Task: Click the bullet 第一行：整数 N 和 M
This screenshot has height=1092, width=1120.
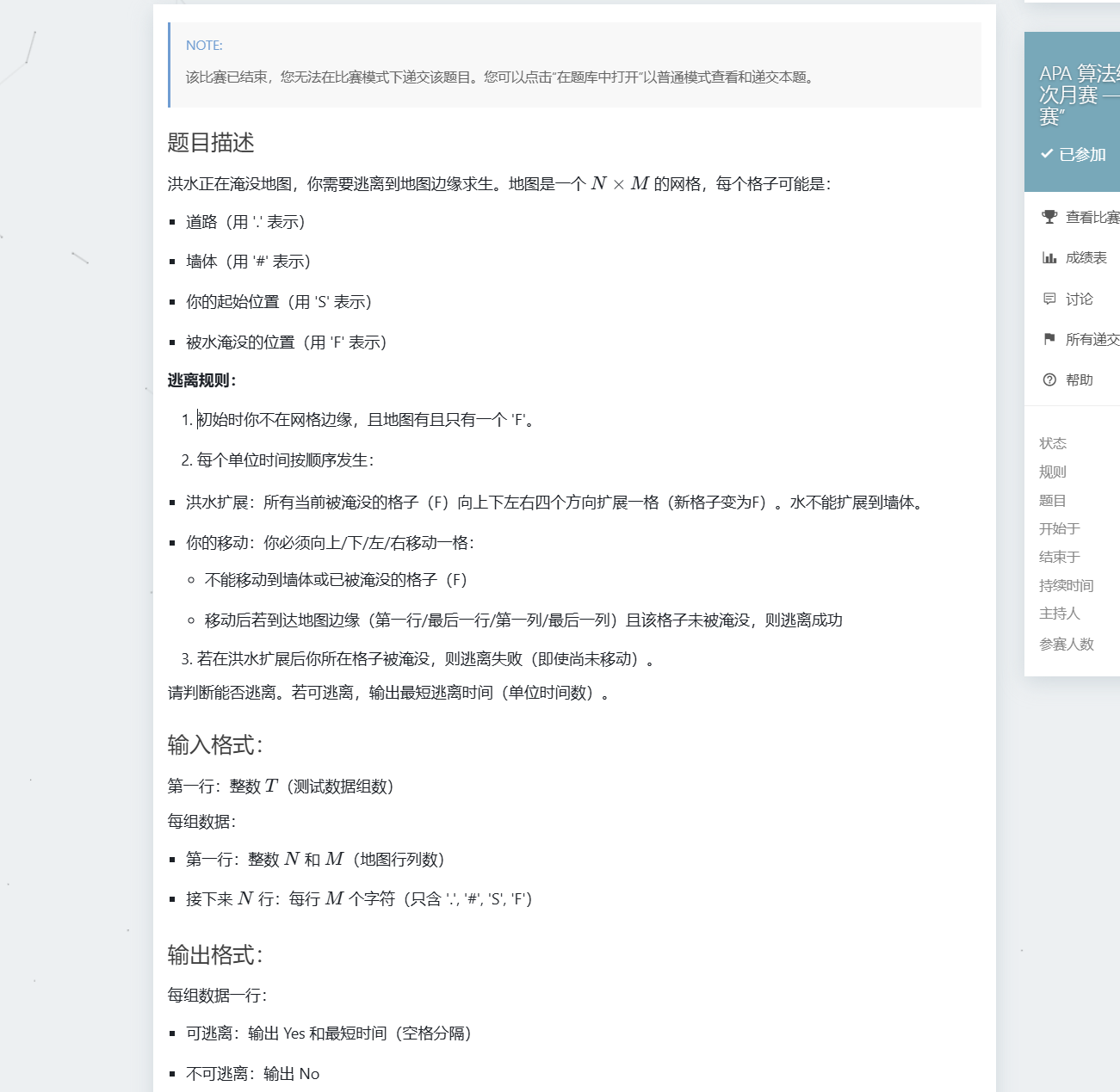Action: [315, 860]
